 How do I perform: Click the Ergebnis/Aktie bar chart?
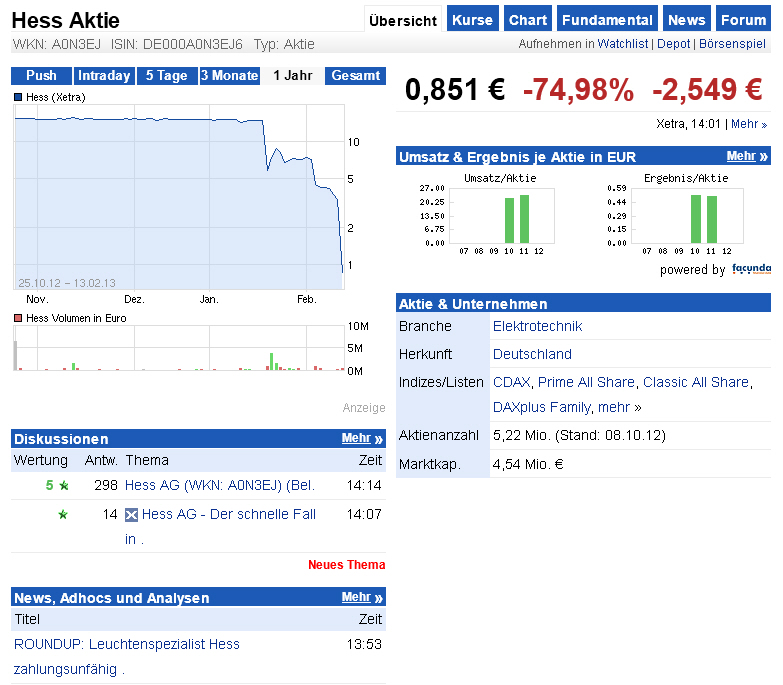[x=687, y=216]
